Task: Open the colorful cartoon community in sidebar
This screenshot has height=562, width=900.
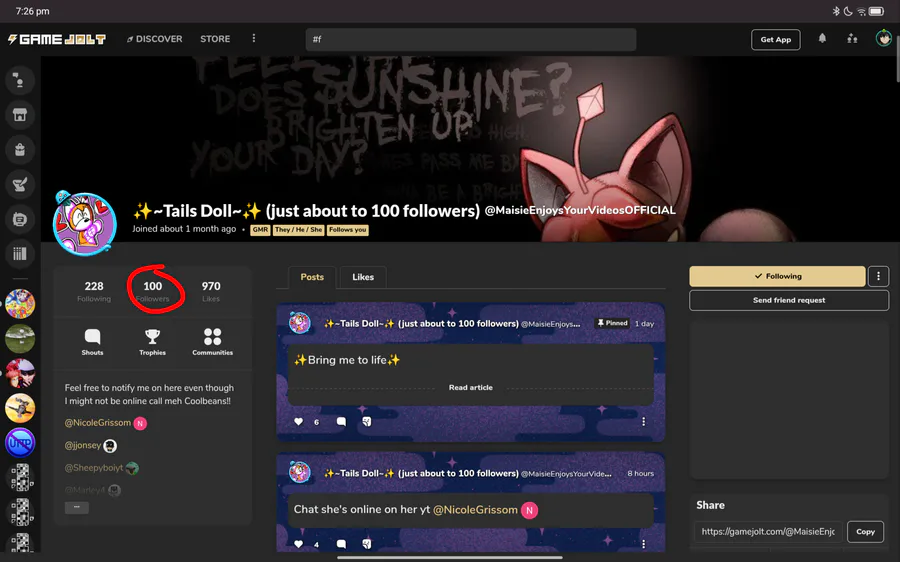Action: click(20, 304)
